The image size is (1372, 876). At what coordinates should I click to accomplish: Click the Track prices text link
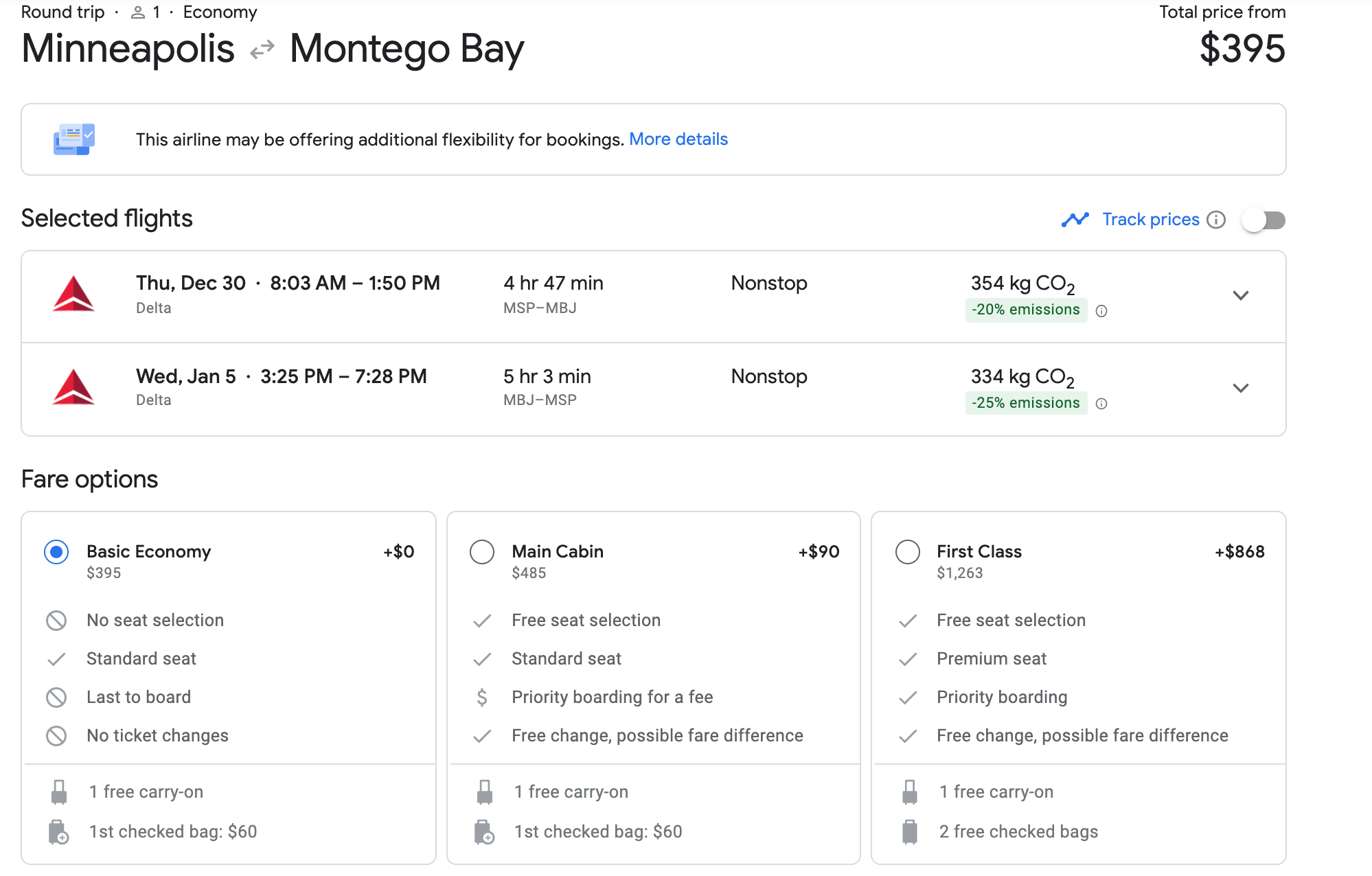click(1150, 220)
